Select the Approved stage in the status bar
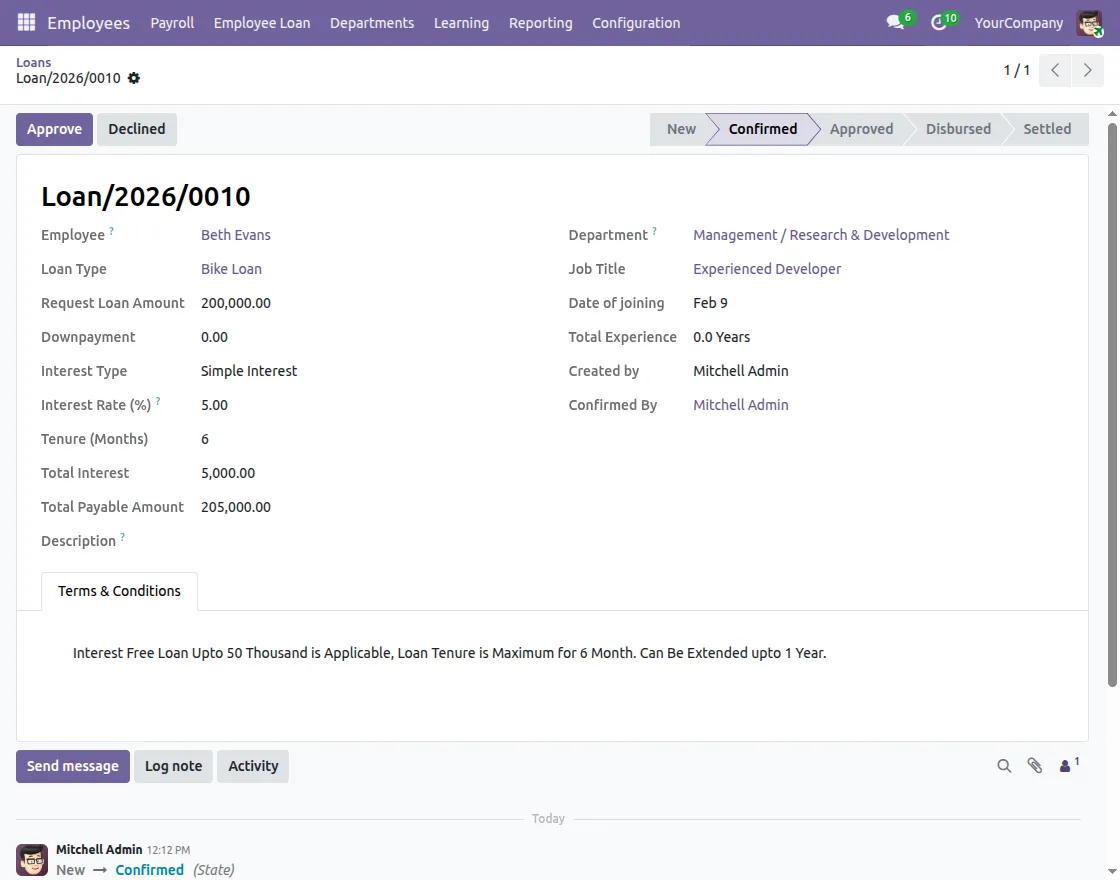 point(861,128)
